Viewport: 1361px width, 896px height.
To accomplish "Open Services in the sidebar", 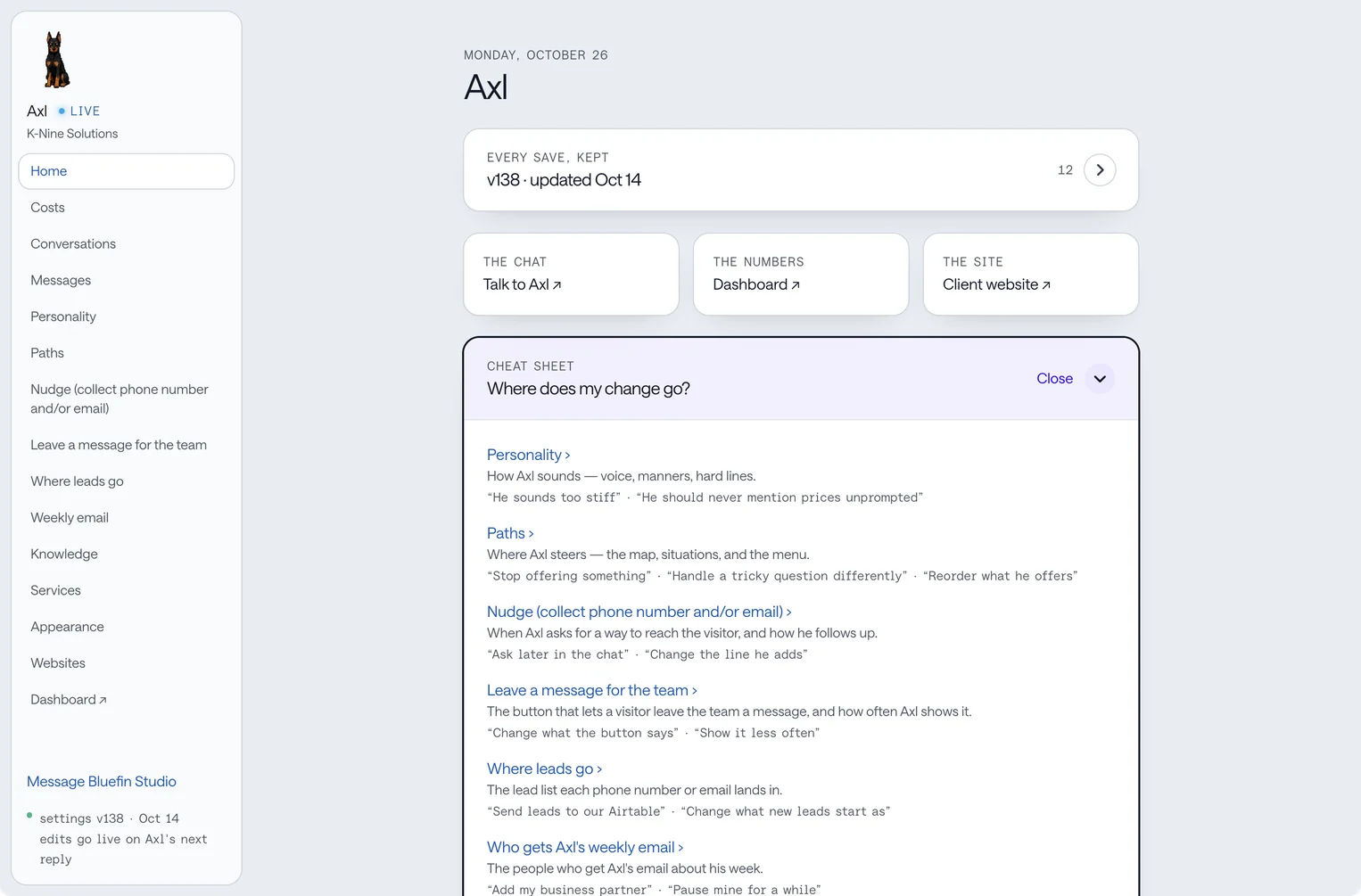I will [127, 591].
